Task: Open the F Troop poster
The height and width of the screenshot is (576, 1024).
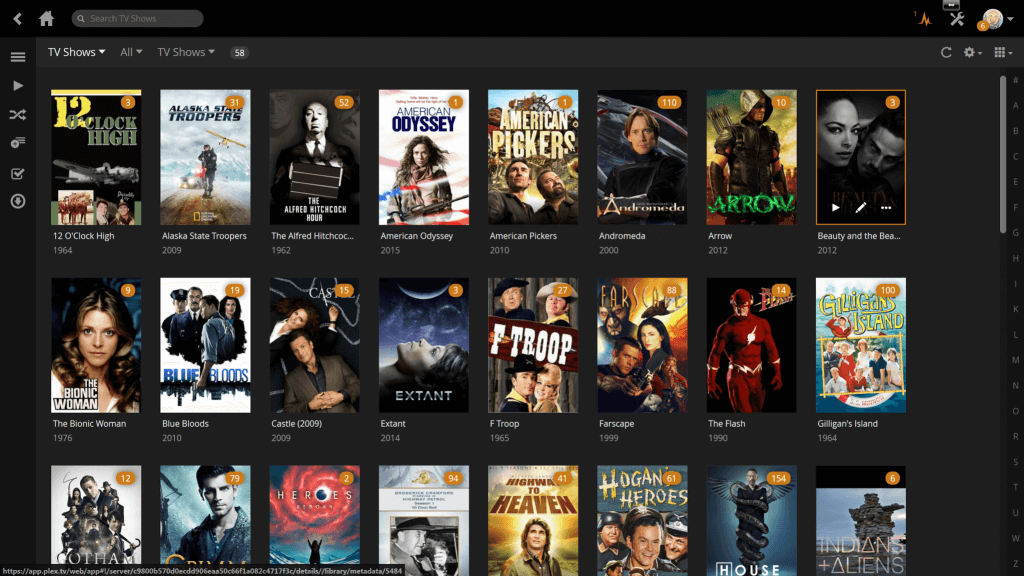Action: click(x=533, y=345)
